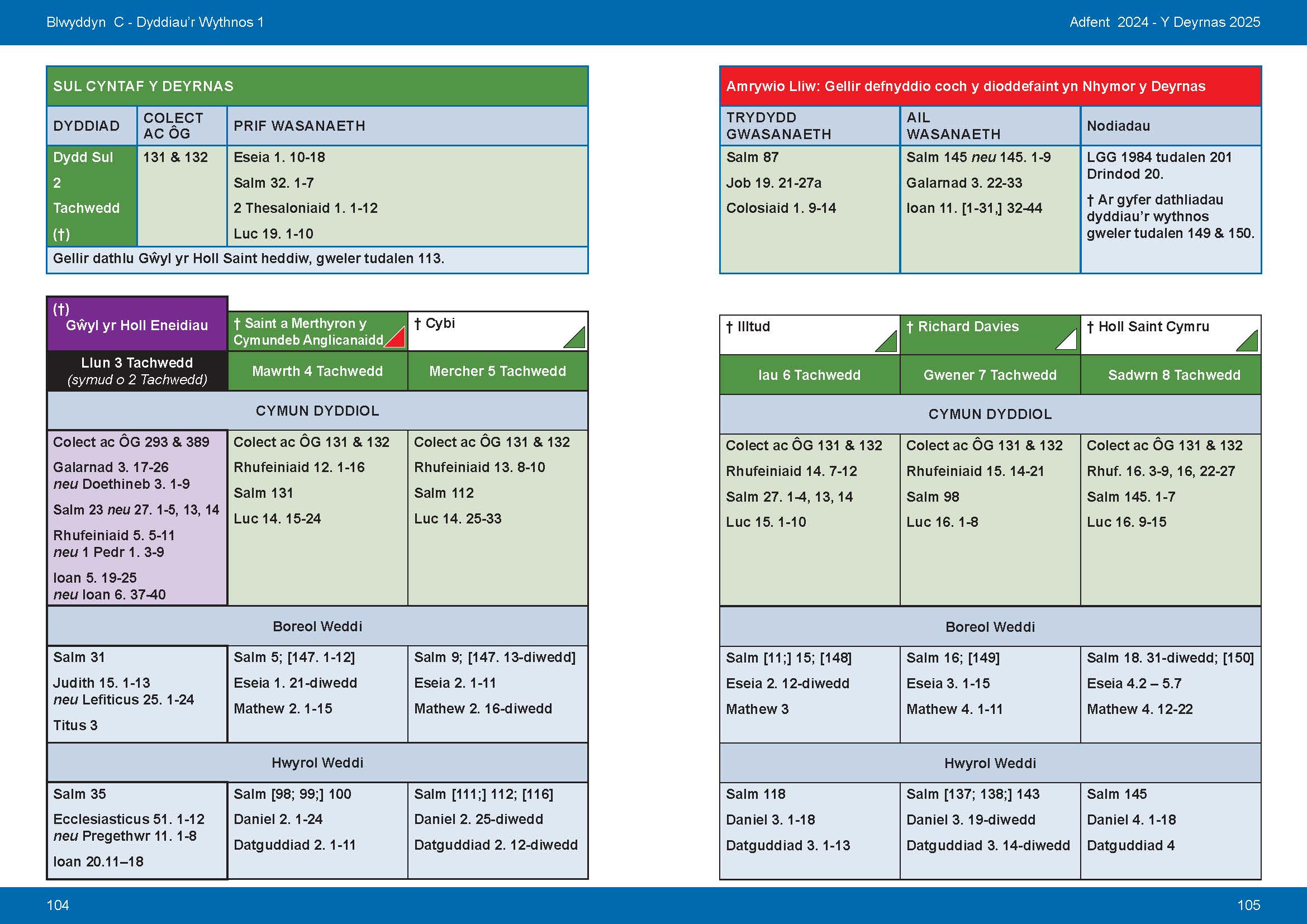Click left page's CYMUN DYDDIOL section heading
The image size is (1307, 924).
click(317, 411)
